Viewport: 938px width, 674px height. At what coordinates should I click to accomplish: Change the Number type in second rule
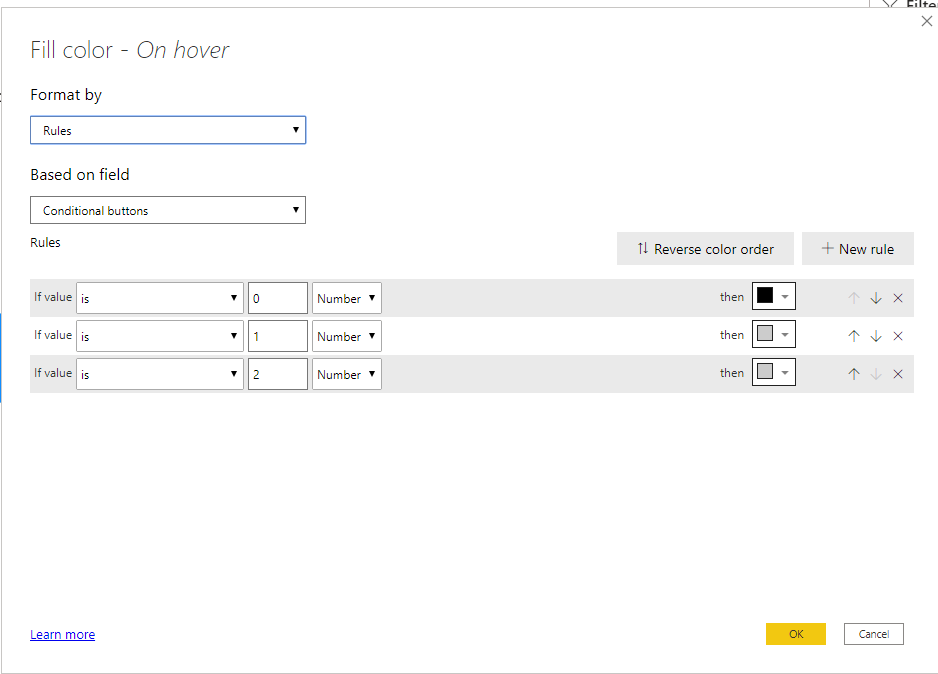(346, 336)
